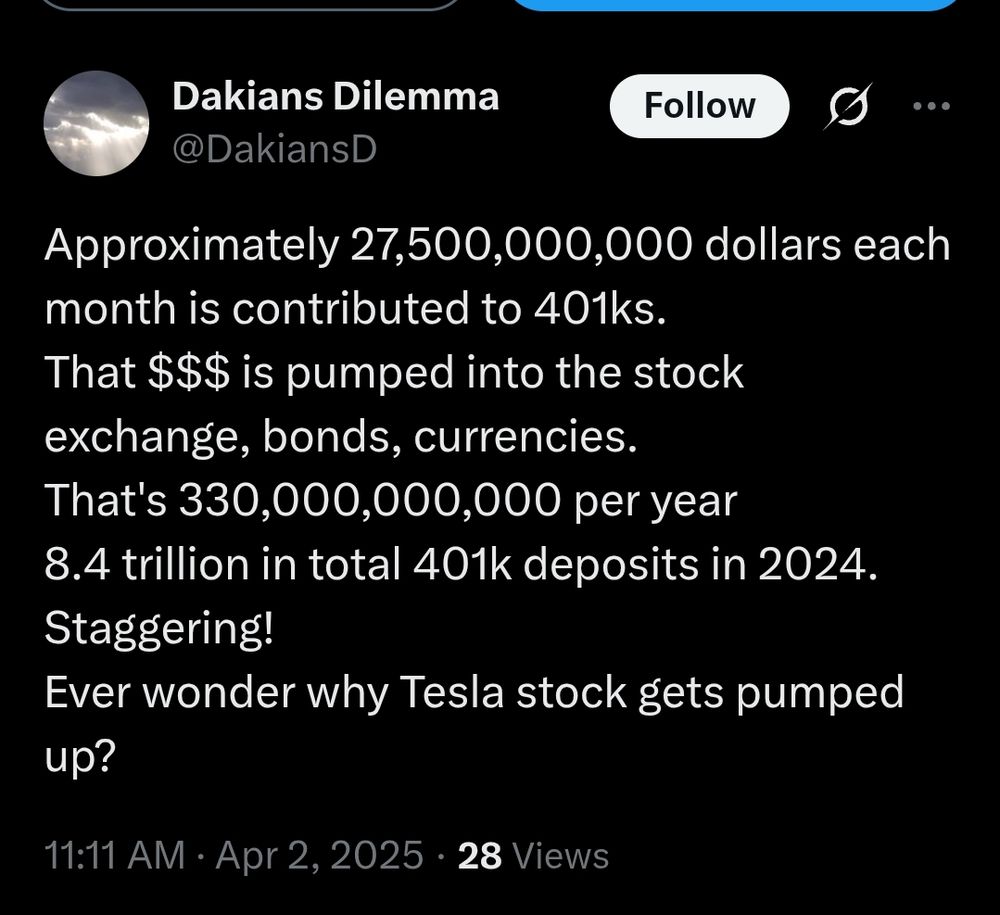Image resolution: width=1000 pixels, height=915 pixels.
Task: Click the text 'month is contributed to 401ks.'
Action: 355,309
